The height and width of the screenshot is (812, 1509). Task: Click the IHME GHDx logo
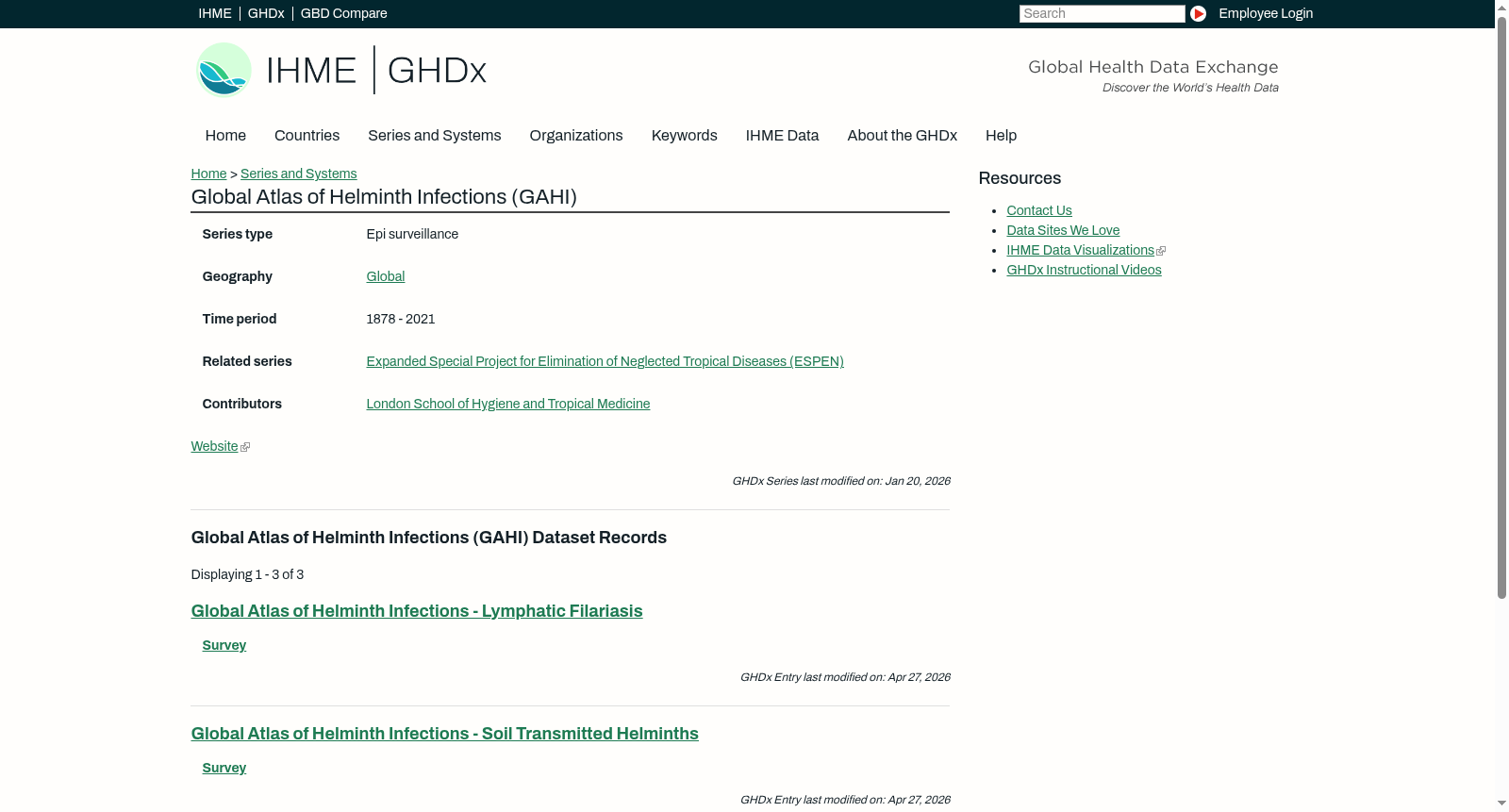[340, 70]
